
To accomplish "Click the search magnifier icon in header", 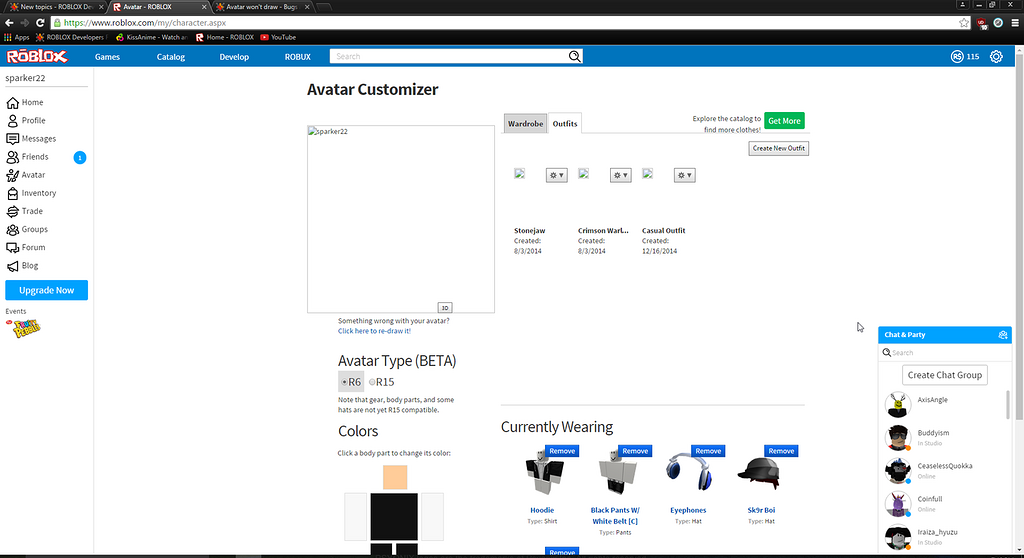I will pos(574,56).
